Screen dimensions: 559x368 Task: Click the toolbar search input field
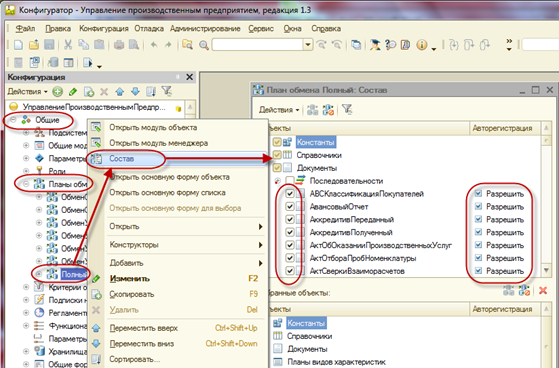click(258, 45)
